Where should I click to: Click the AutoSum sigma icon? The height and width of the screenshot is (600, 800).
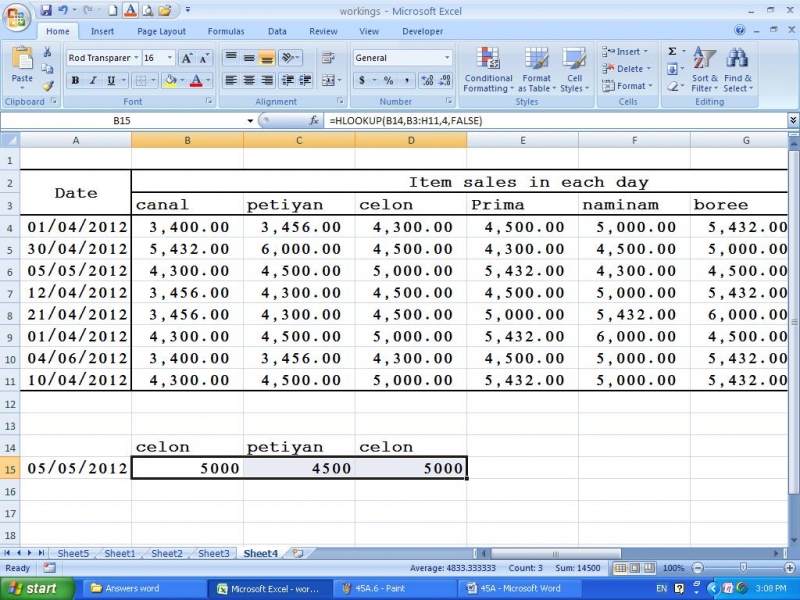[672, 52]
